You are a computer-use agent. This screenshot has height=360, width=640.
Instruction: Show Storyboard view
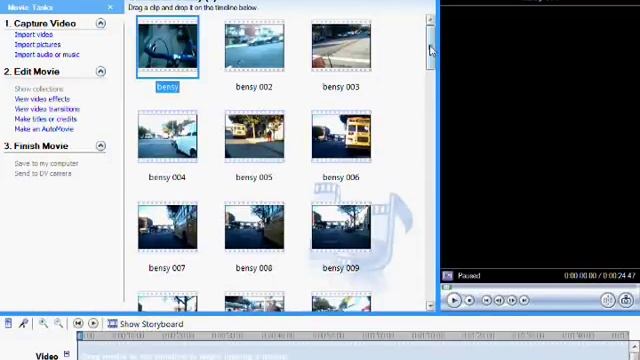click(151, 324)
